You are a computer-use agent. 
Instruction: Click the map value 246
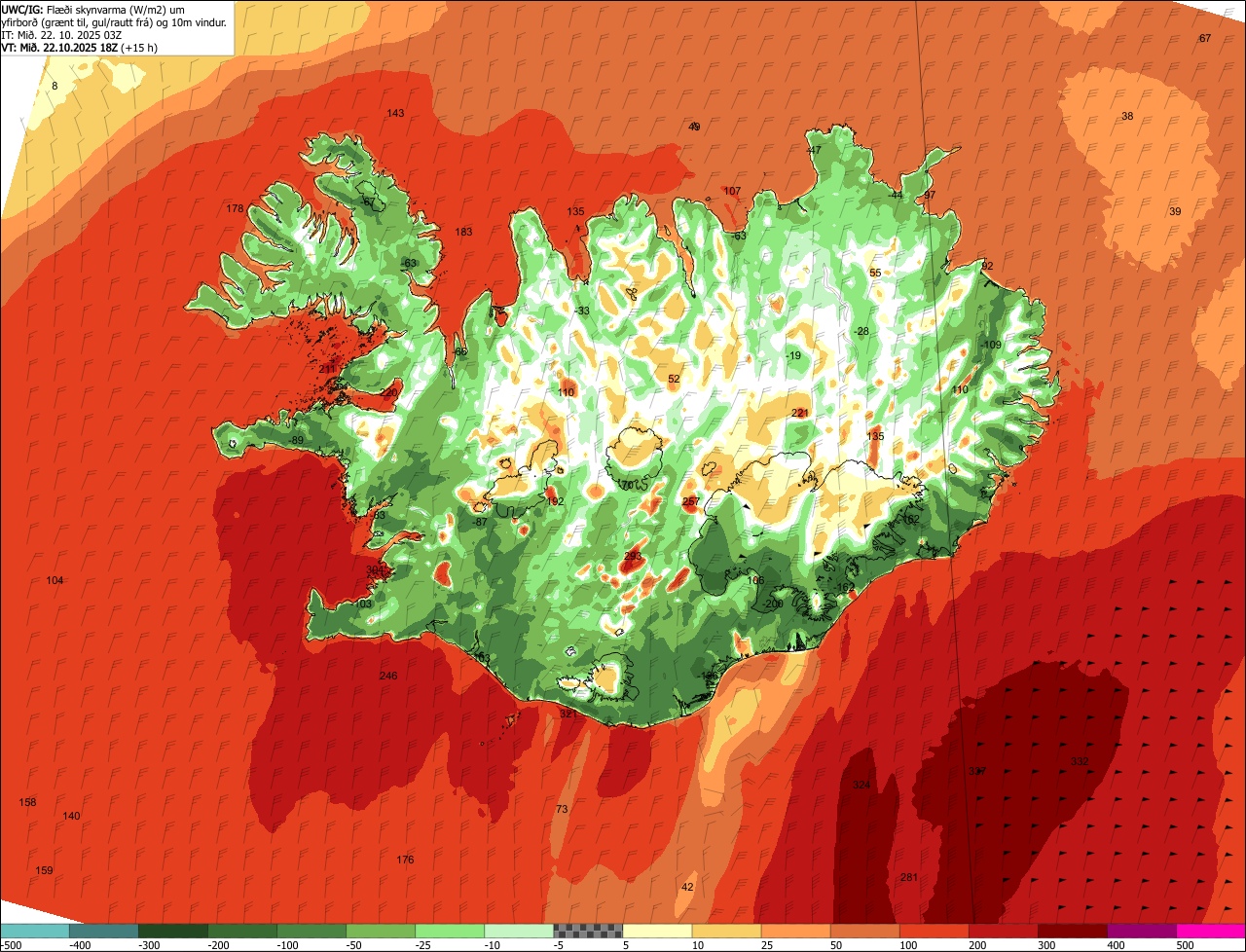coord(388,677)
